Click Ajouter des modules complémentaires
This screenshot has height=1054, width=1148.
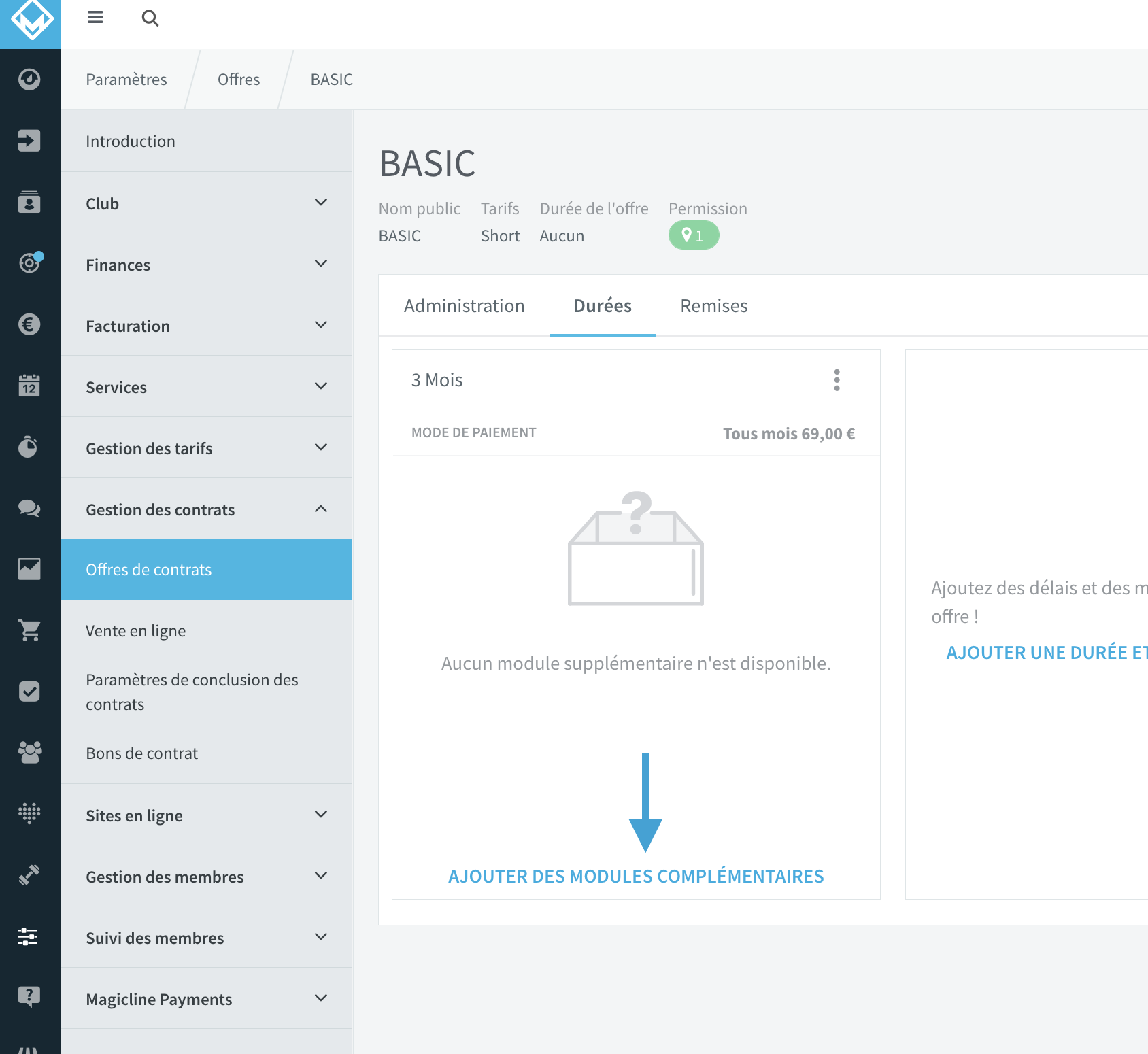pyautogui.click(x=636, y=876)
